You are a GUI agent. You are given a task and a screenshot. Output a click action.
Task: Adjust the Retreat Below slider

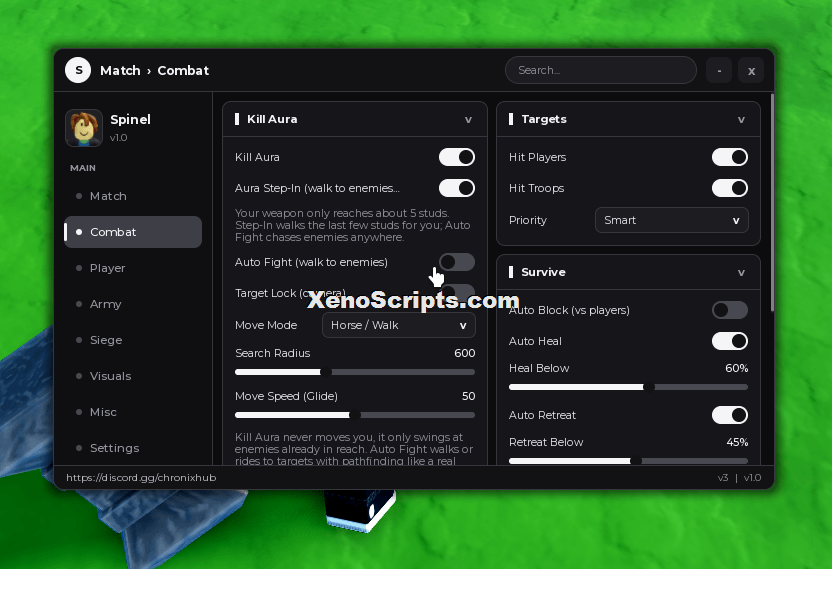(628, 461)
